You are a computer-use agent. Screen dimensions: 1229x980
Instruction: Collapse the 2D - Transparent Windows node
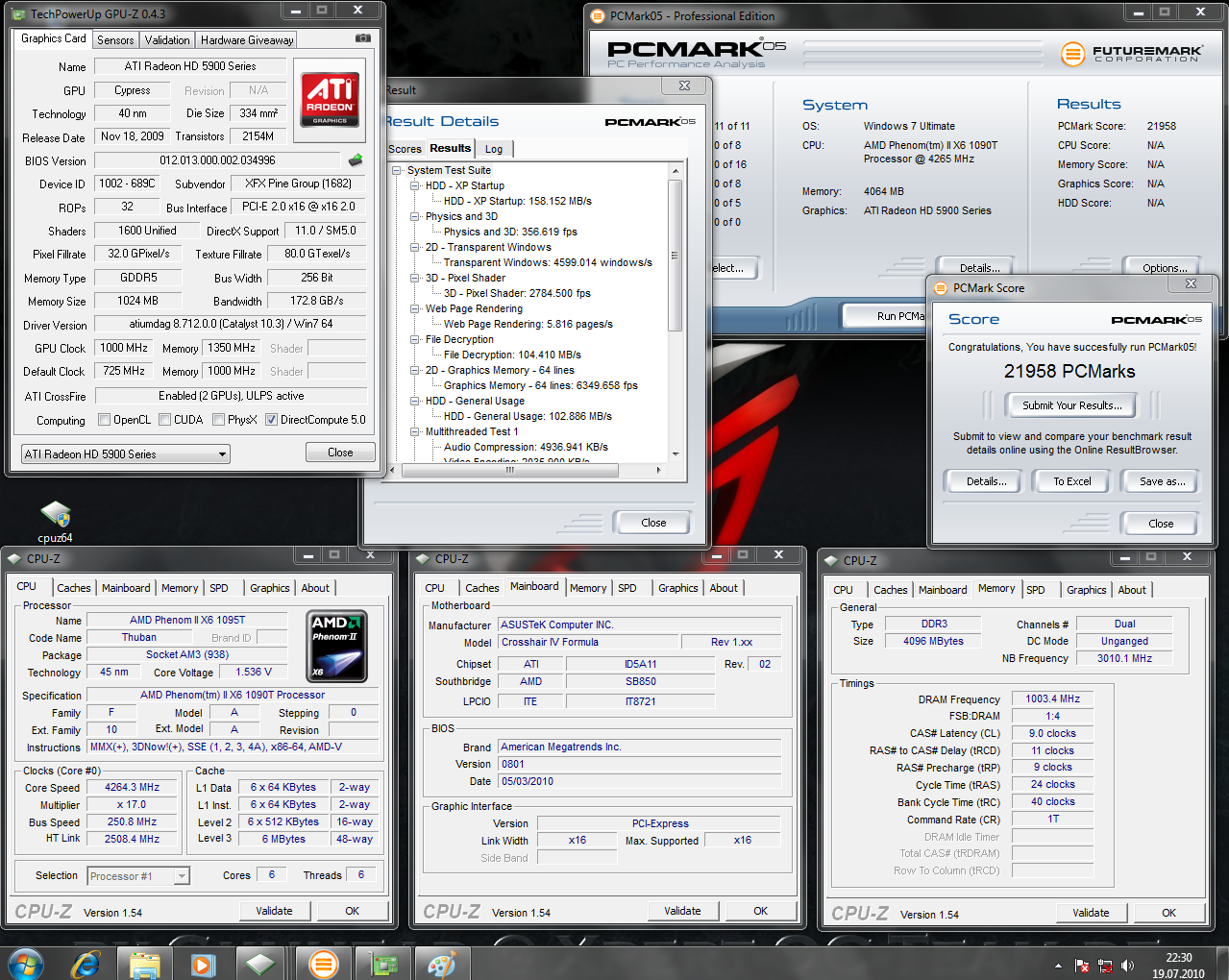tap(415, 247)
